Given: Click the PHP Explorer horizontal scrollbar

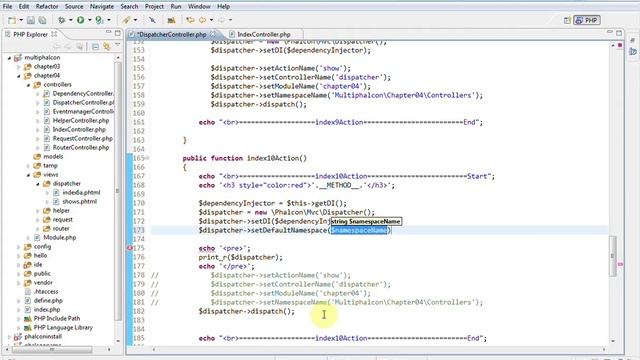Looking at the screenshot, I should [51, 349].
